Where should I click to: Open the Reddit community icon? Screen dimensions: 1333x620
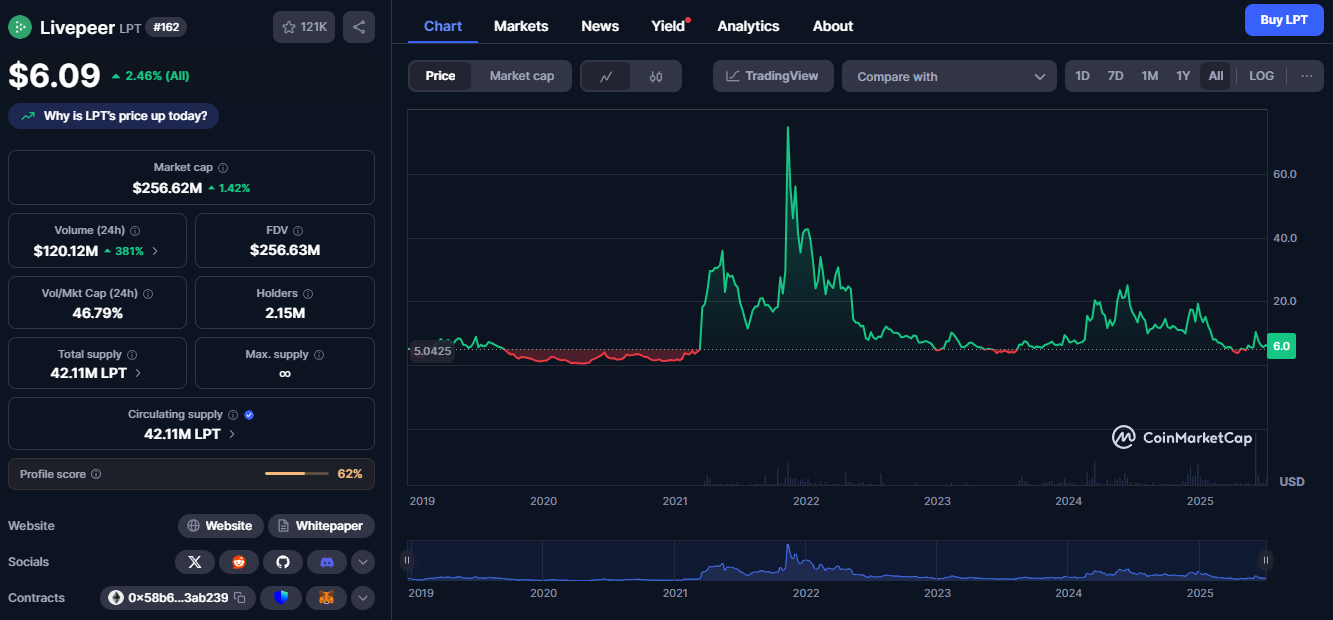(x=238, y=561)
